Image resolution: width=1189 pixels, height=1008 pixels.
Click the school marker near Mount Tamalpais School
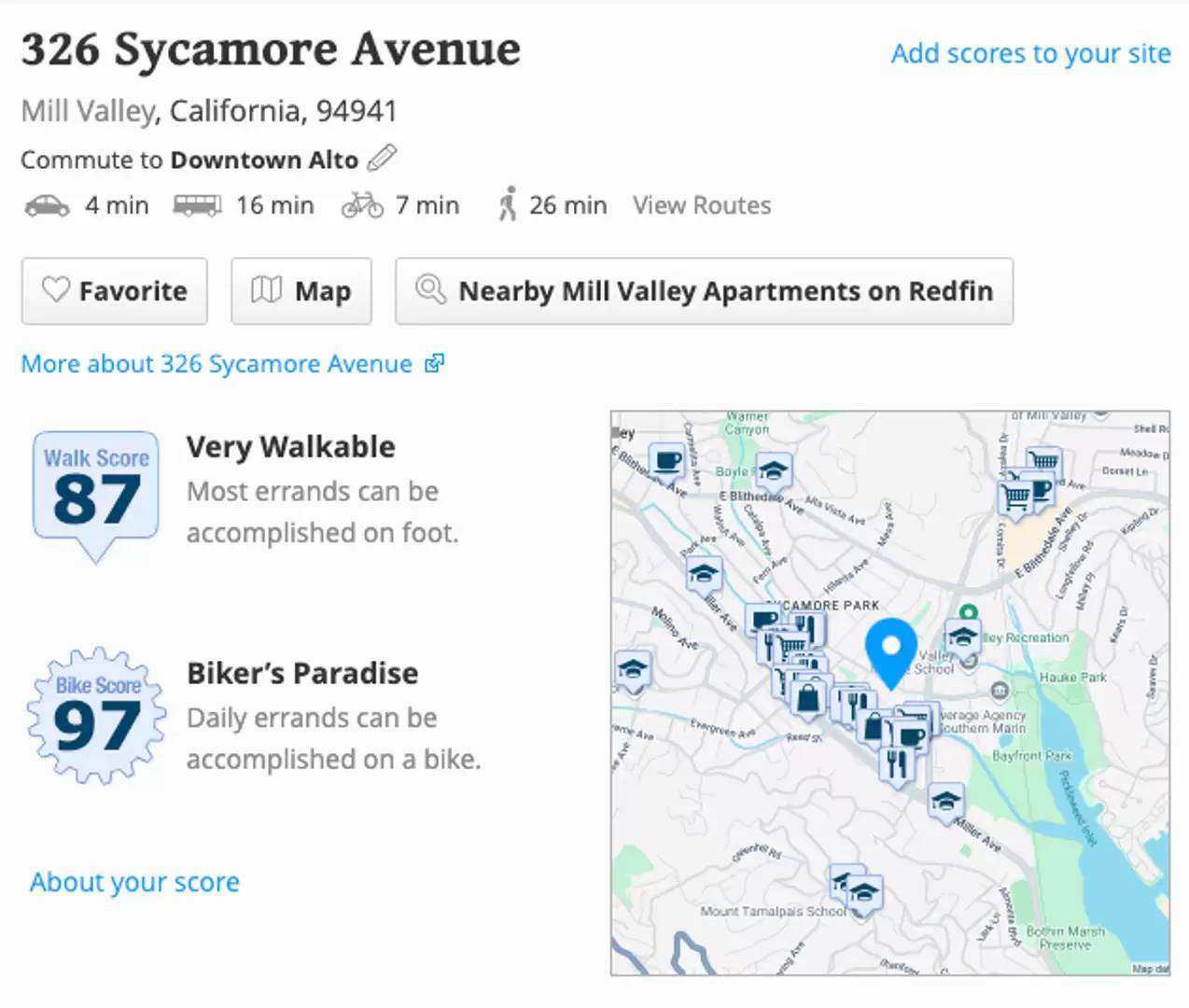pos(865,894)
